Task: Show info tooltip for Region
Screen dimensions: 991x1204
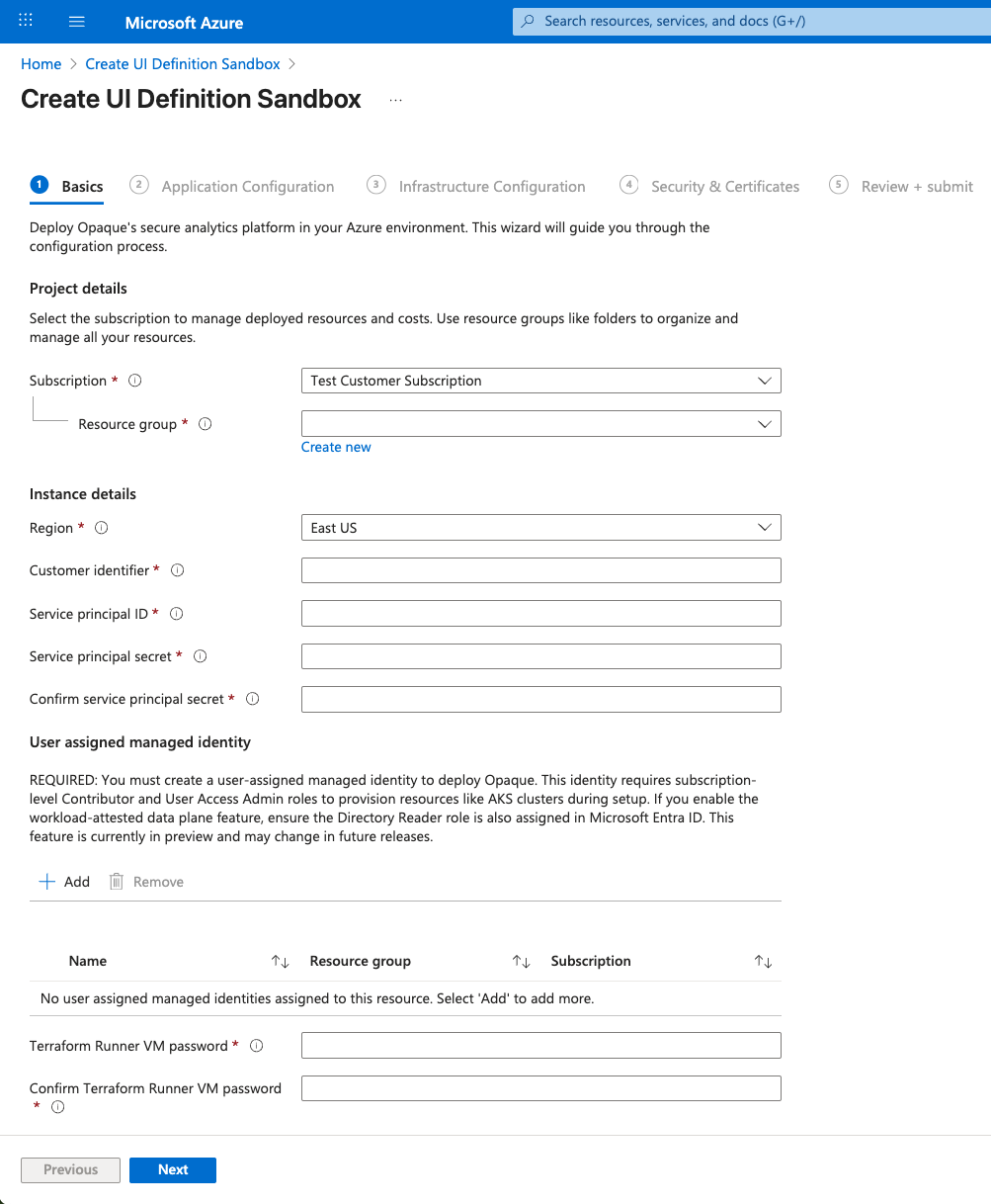Action: point(101,528)
